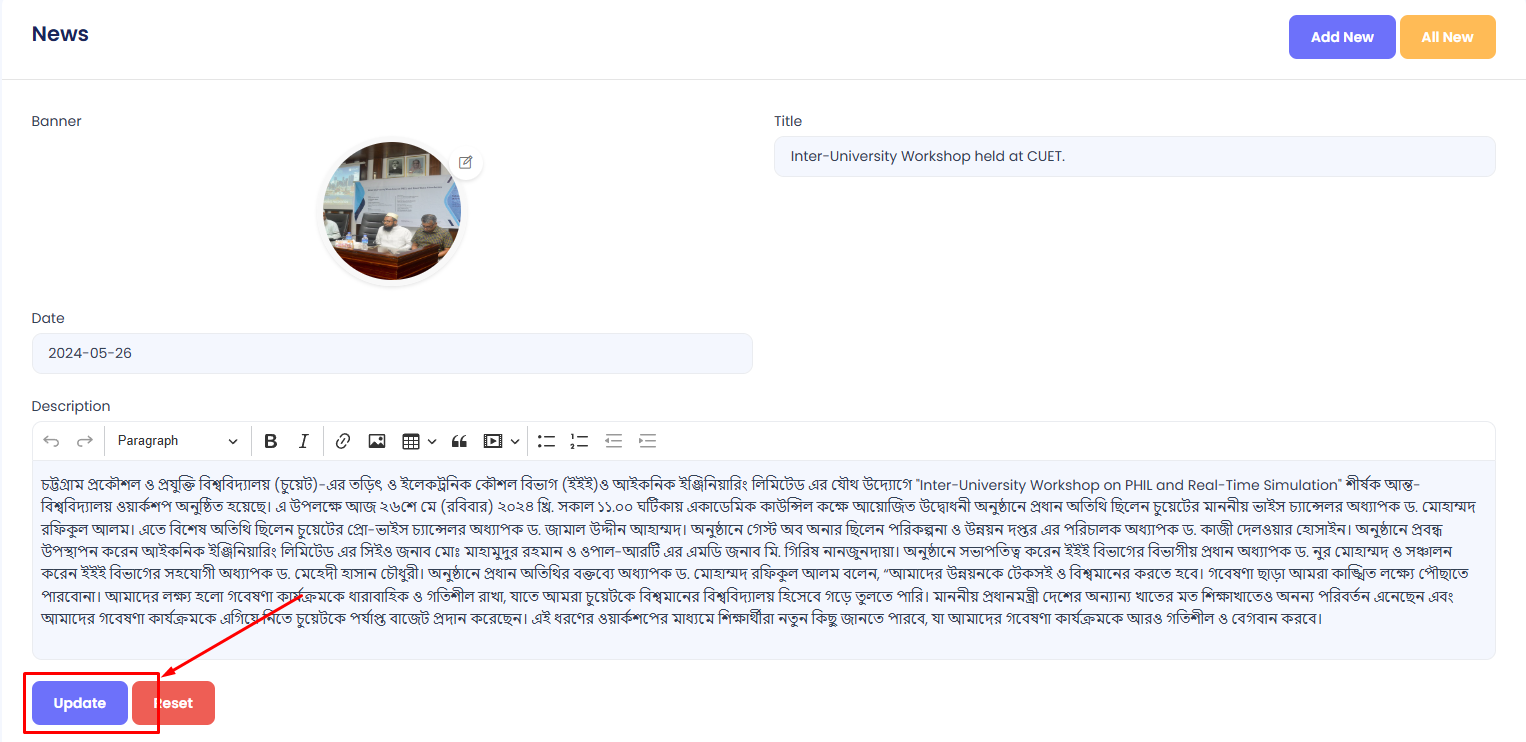Click the insert image icon
This screenshot has height=742, width=1526.
[376, 441]
